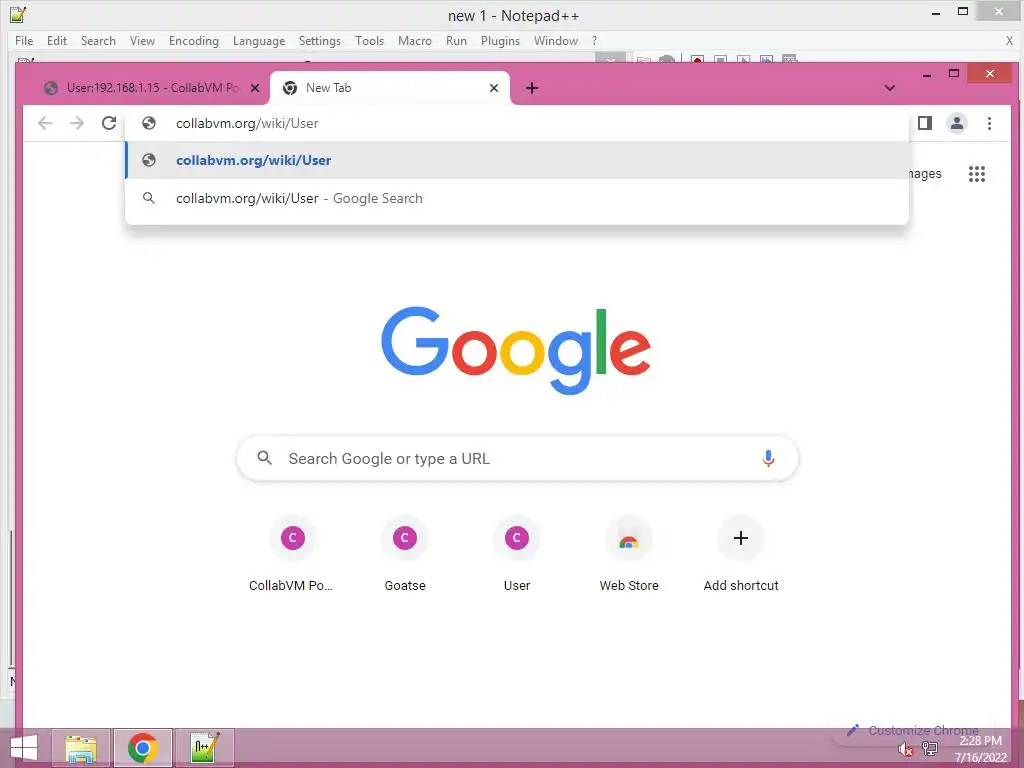Switch to Notepad++ in taskbar
The image size is (1024, 768).
tap(204, 748)
